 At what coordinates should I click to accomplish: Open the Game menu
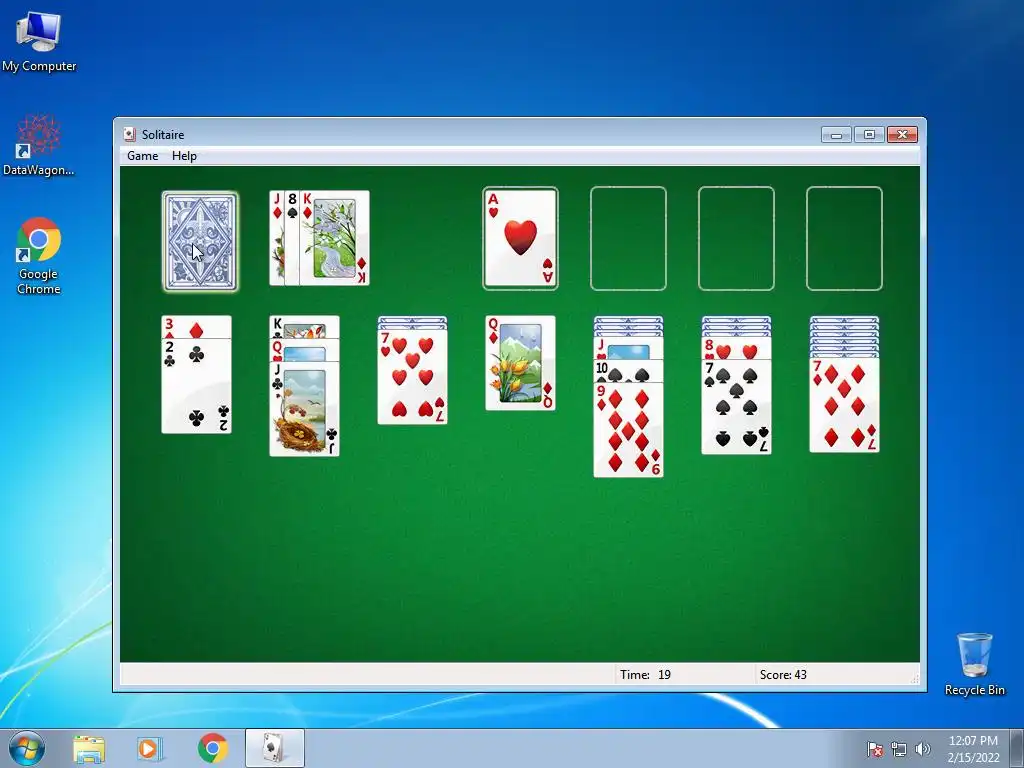[x=142, y=156]
